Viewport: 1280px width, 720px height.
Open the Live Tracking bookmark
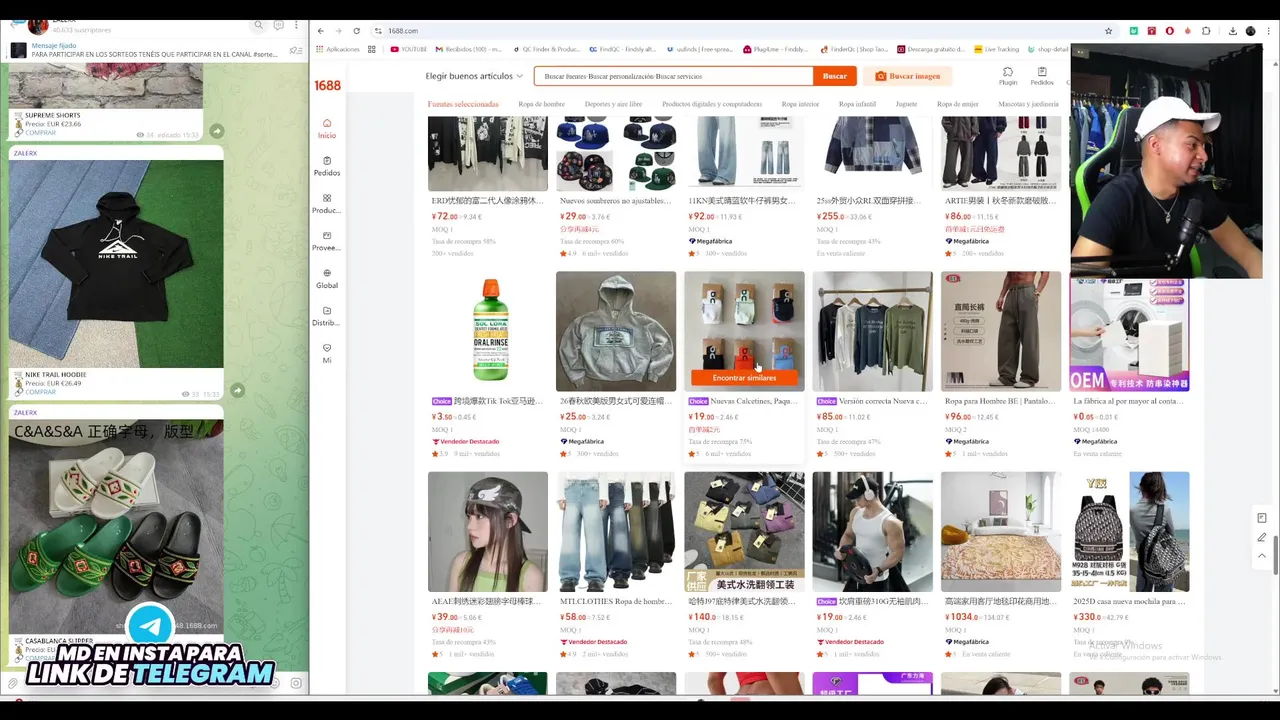[x=996, y=49]
